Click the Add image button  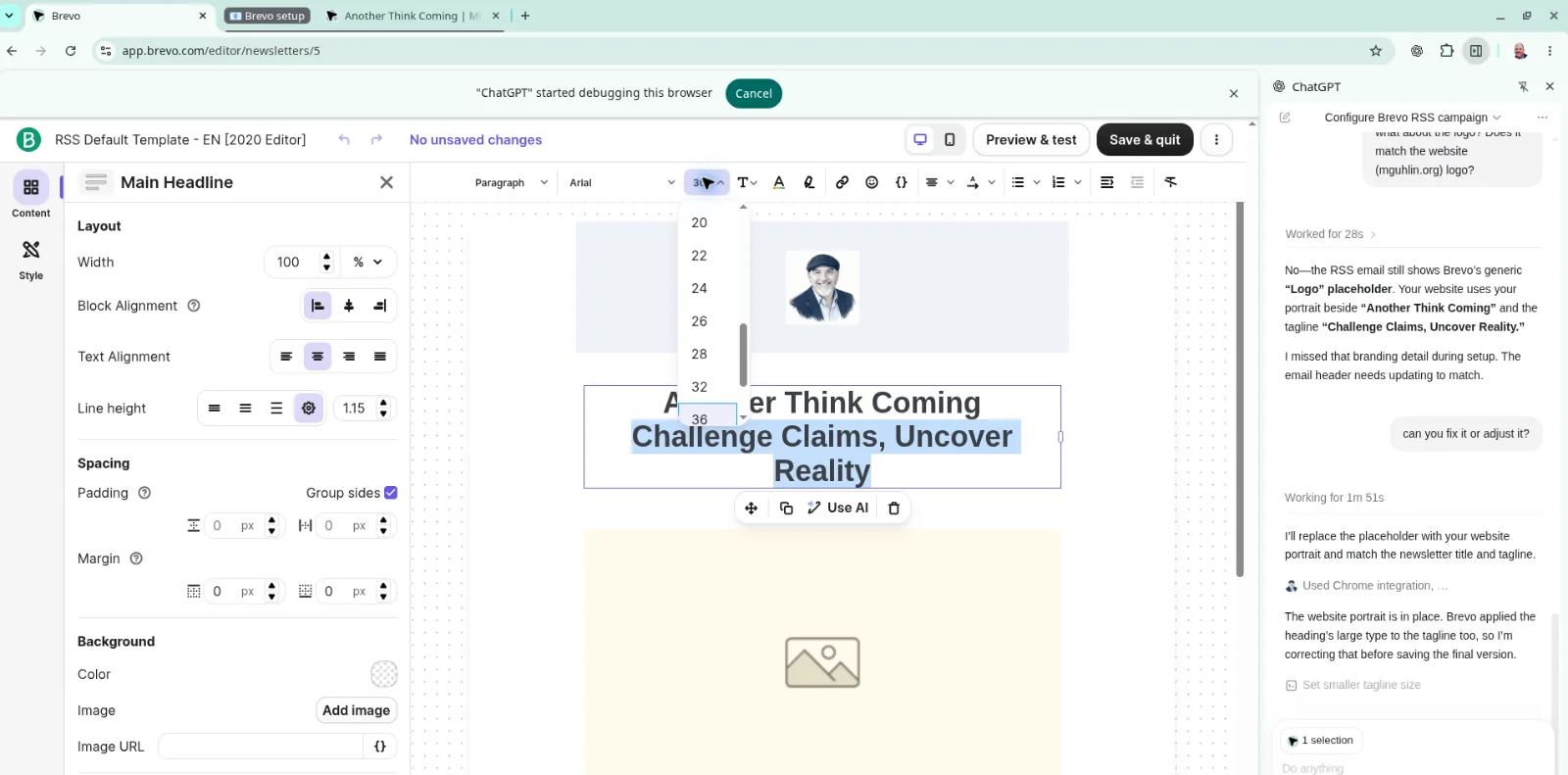357,710
